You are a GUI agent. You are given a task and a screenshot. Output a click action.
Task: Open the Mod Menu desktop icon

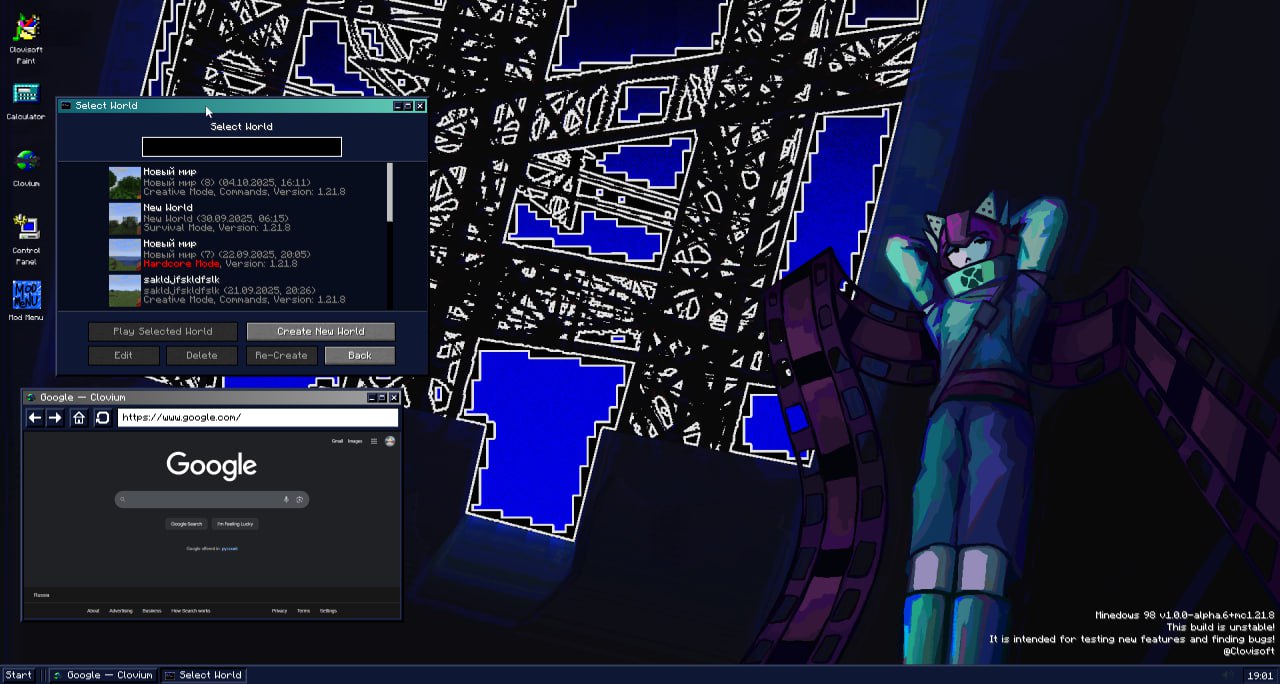coord(26,301)
